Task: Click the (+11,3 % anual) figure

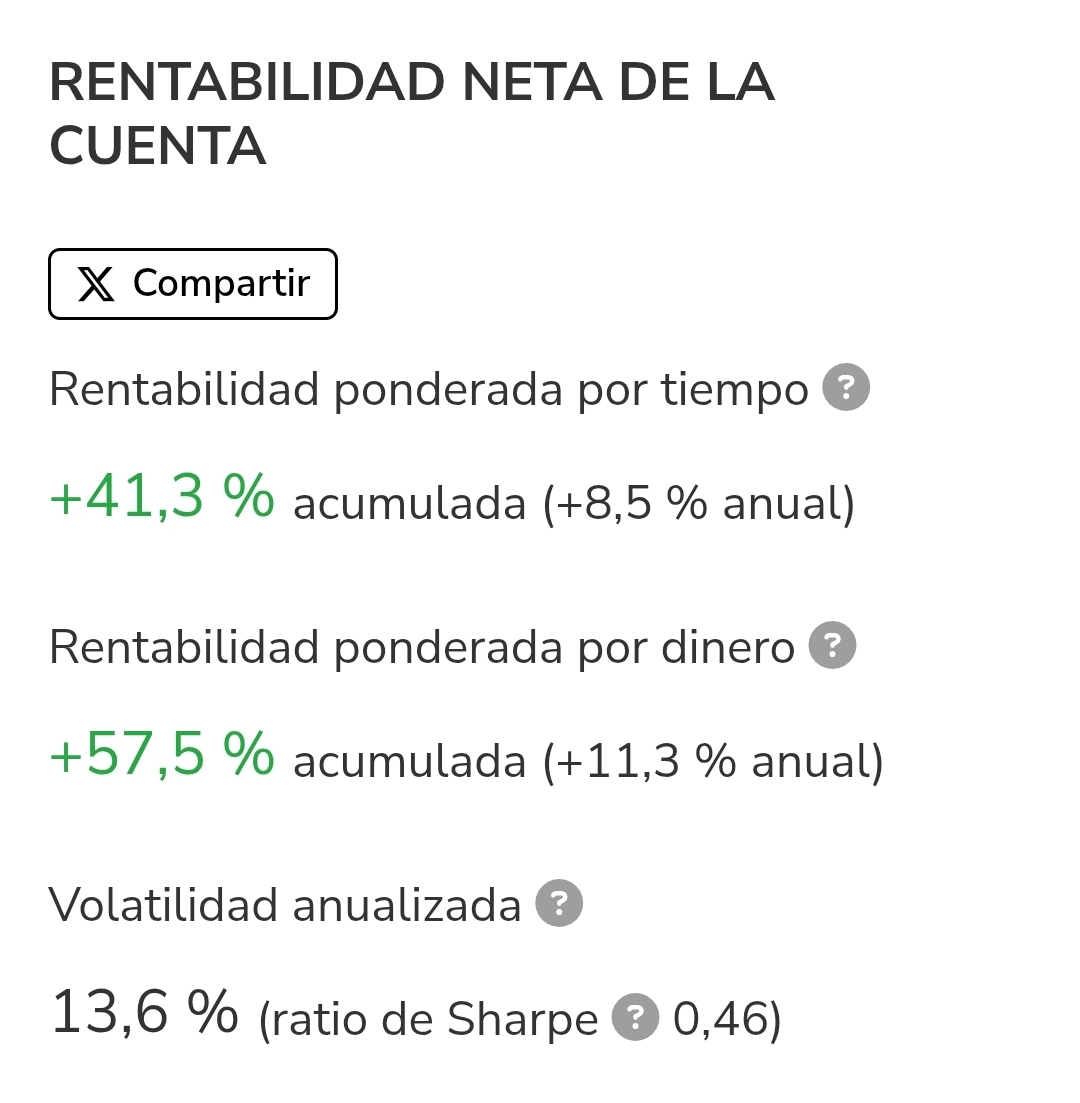Action: click(x=713, y=761)
